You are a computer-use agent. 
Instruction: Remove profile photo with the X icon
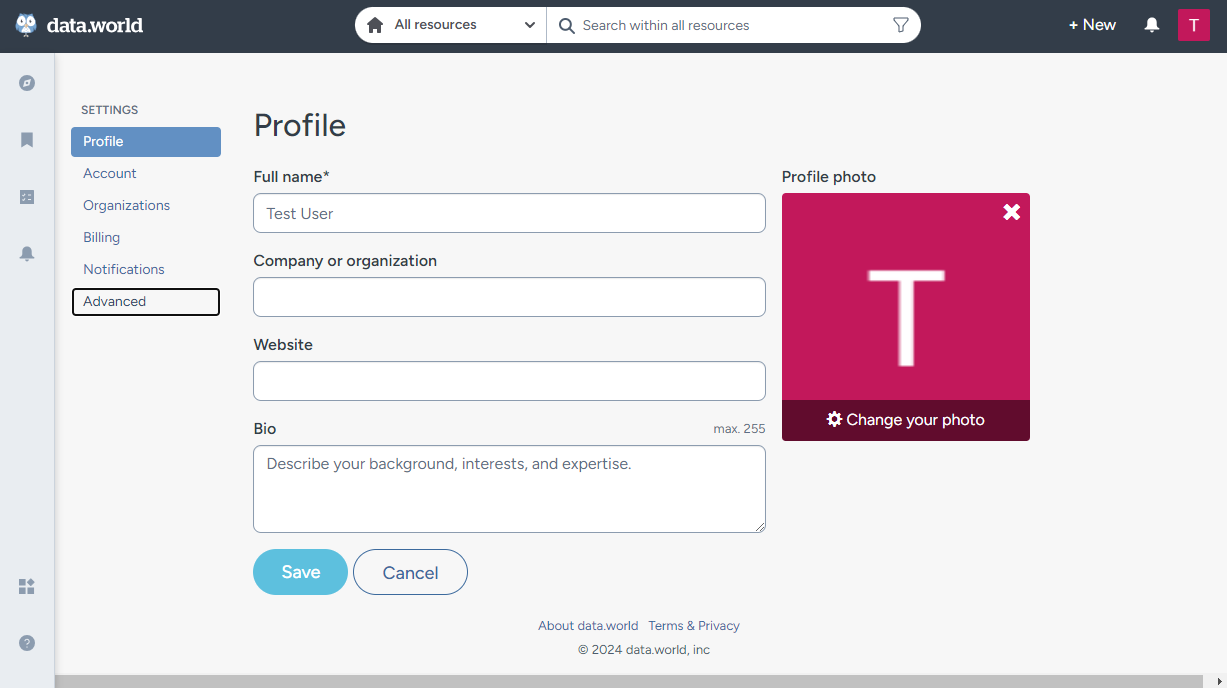point(1012,211)
